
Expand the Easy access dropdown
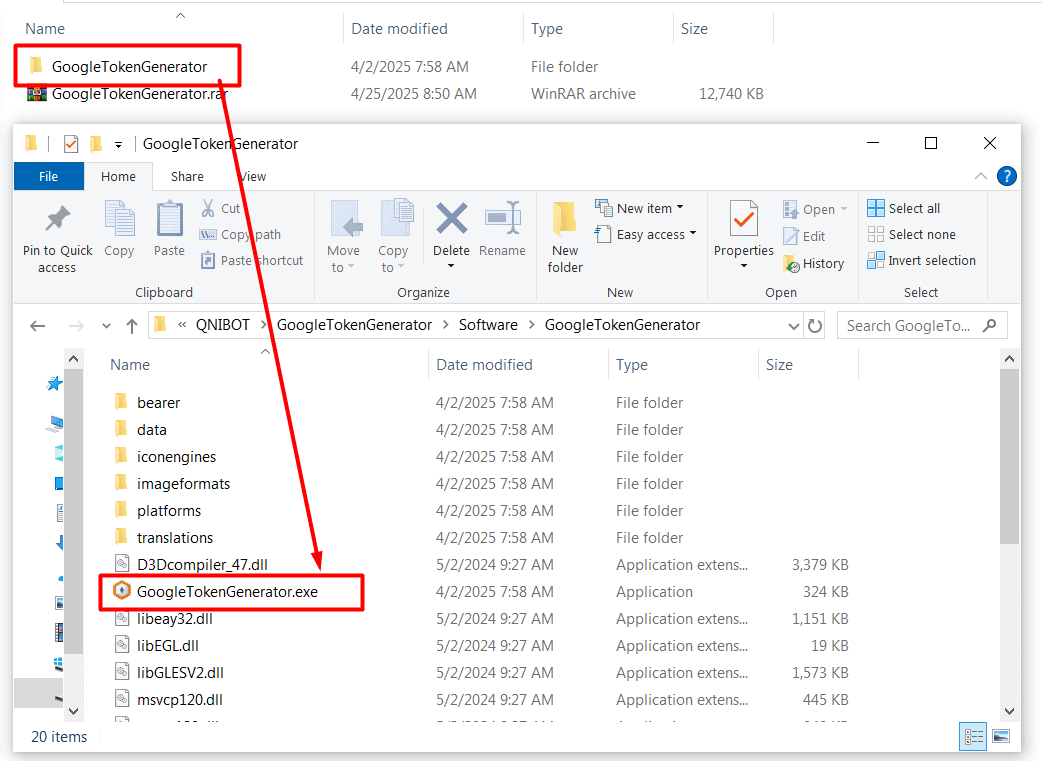pos(692,233)
